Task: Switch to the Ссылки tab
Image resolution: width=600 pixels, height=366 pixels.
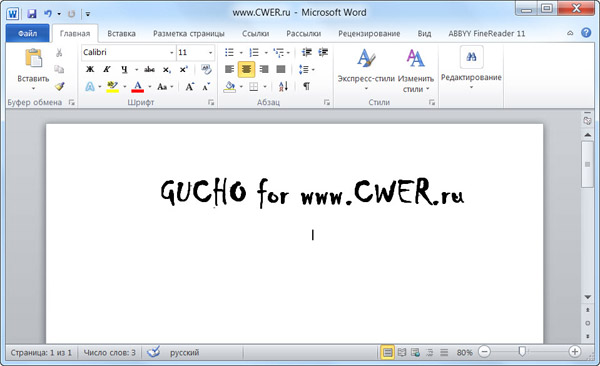Action: tap(256, 34)
